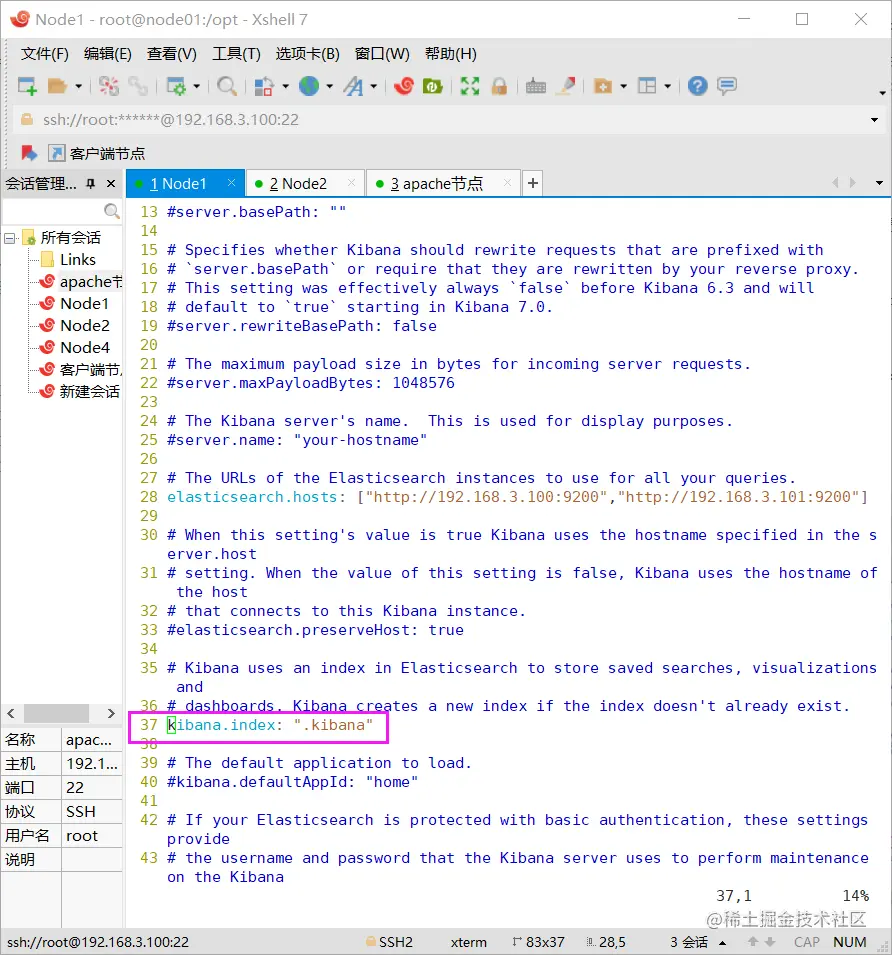This screenshot has height=955, width=892.
Task: Expand the color scheme dropdown arrow
Action: pyautogui.click(x=285, y=86)
